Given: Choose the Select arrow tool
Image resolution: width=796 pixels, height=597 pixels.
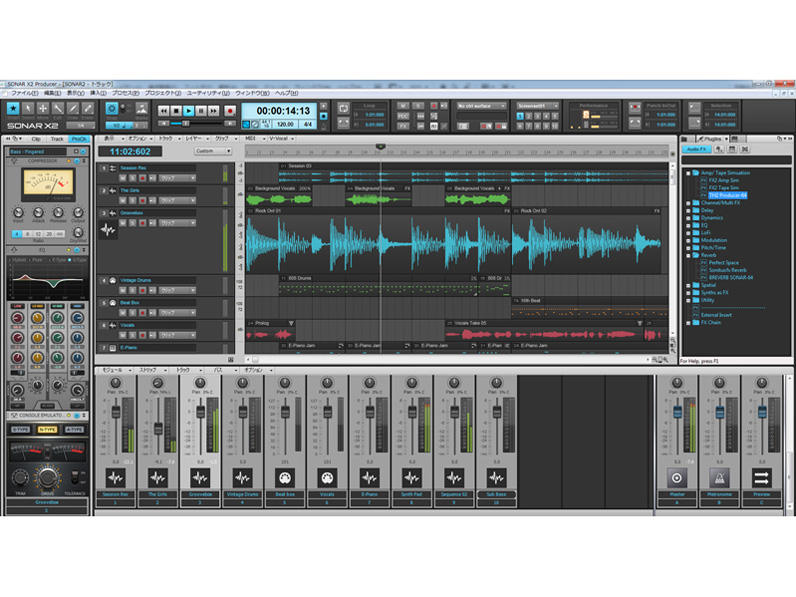Looking at the screenshot, I should tap(28, 108).
